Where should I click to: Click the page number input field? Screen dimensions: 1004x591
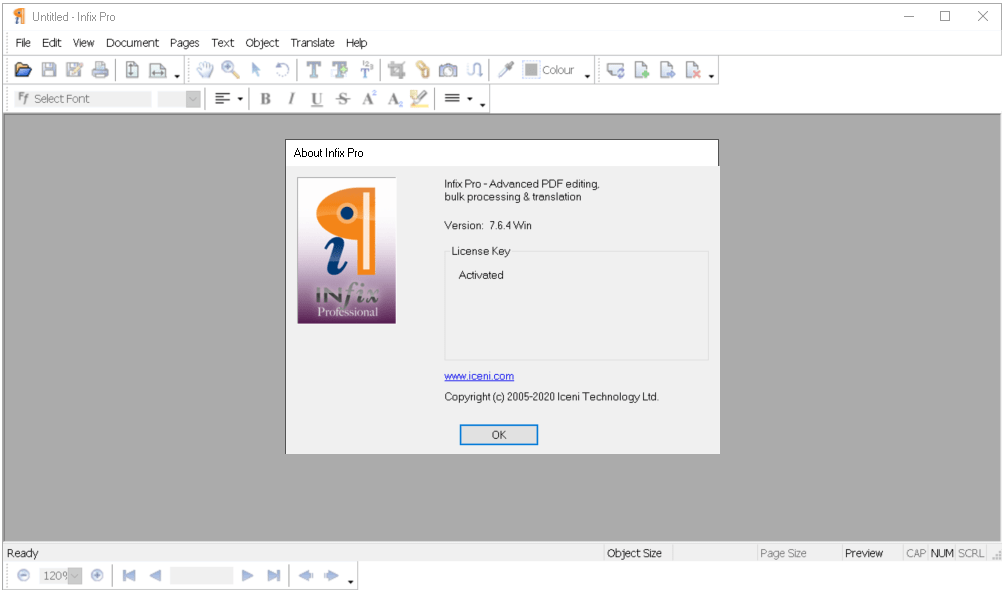pos(201,576)
